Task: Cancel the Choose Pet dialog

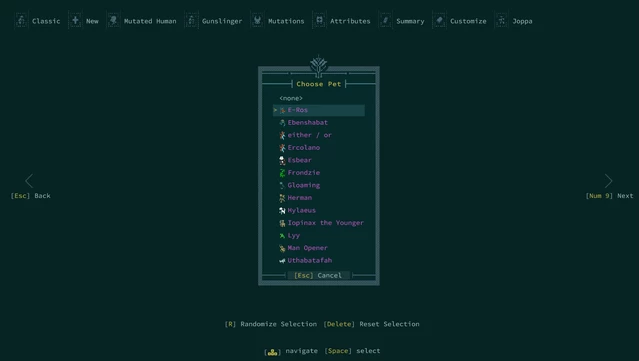Action: (x=318, y=275)
